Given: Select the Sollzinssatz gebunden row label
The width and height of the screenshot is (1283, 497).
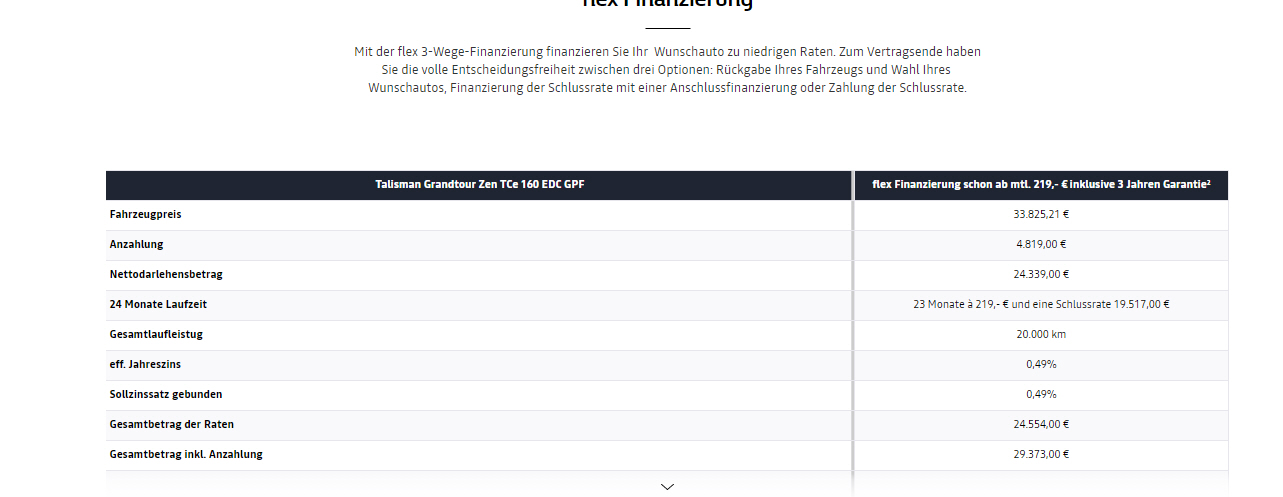Looking at the screenshot, I should [x=166, y=394].
